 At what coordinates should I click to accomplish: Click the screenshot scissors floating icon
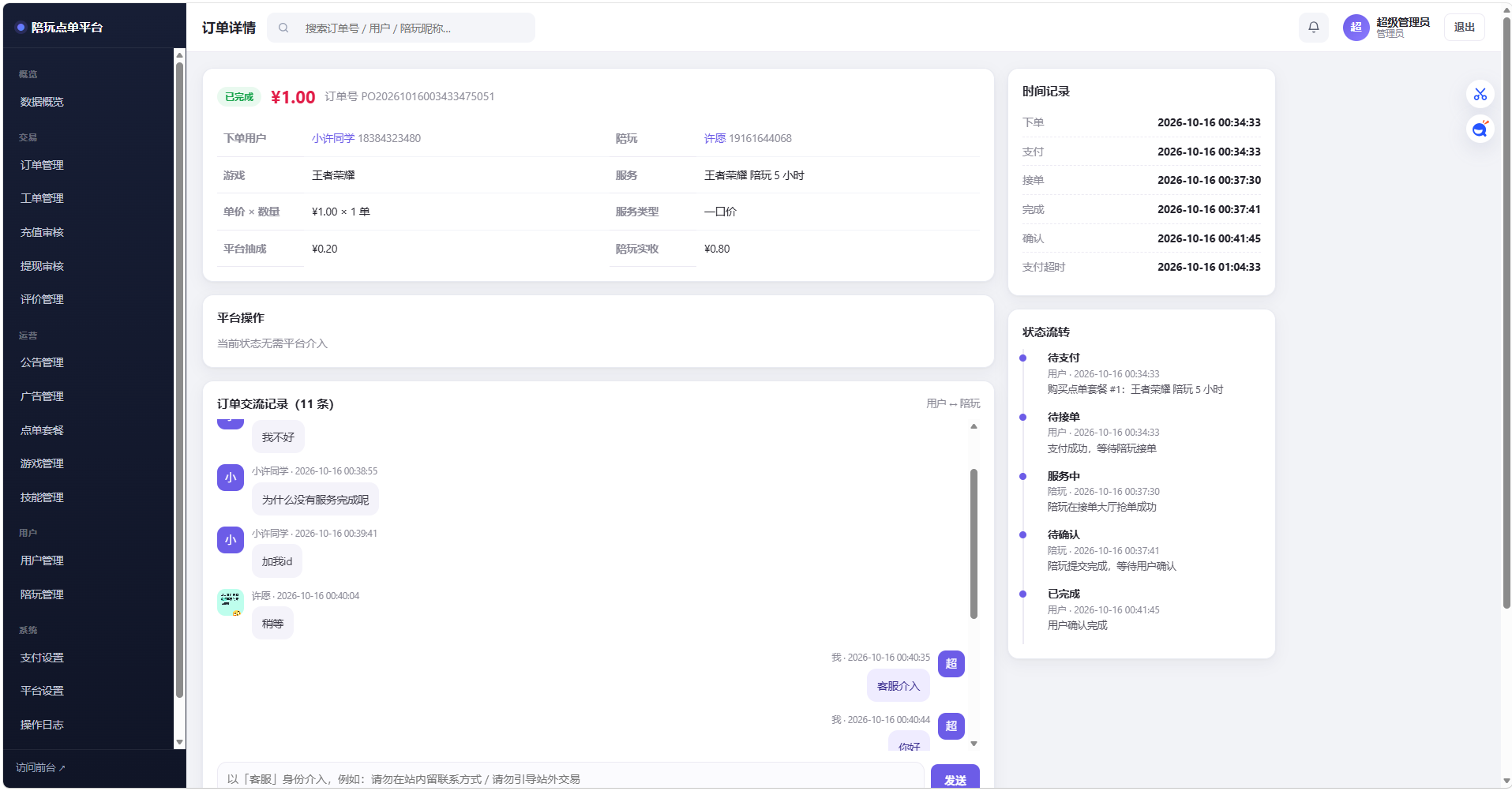coord(1480,95)
